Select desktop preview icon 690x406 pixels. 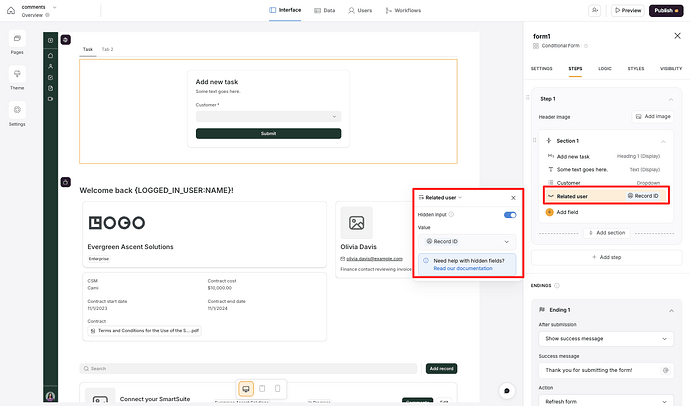click(245, 388)
